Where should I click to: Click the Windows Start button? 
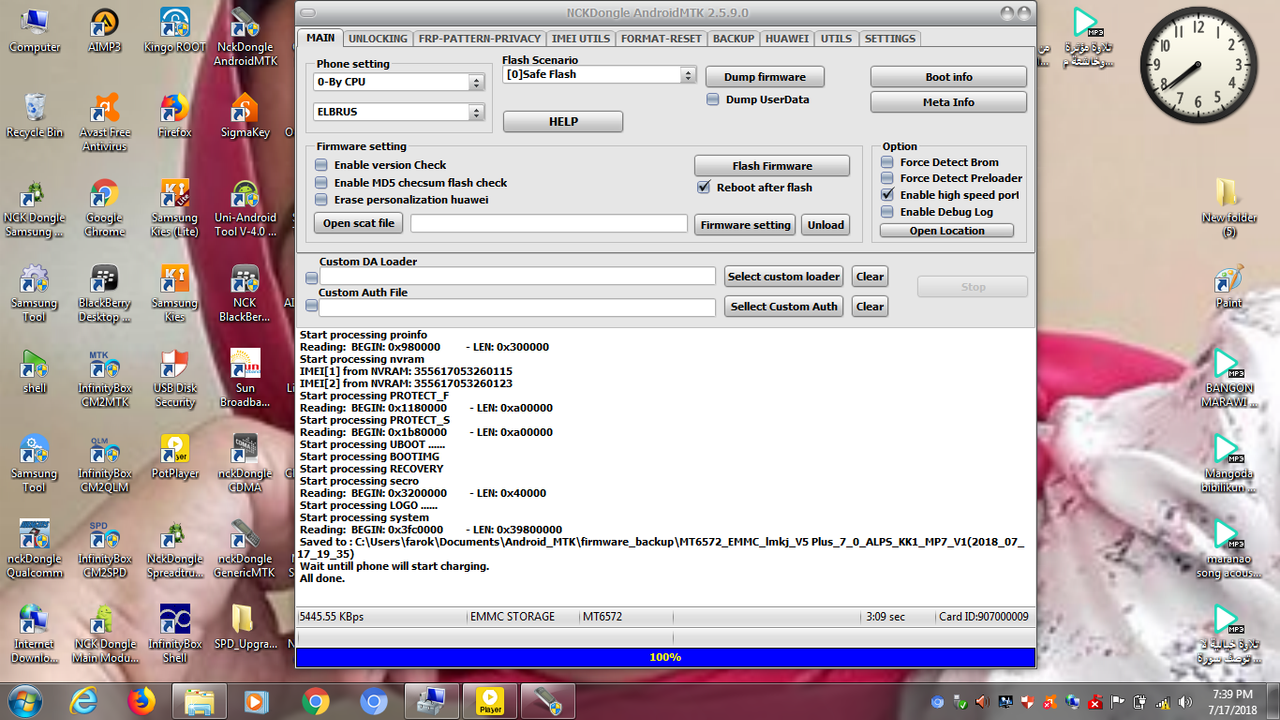click(x=27, y=700)
